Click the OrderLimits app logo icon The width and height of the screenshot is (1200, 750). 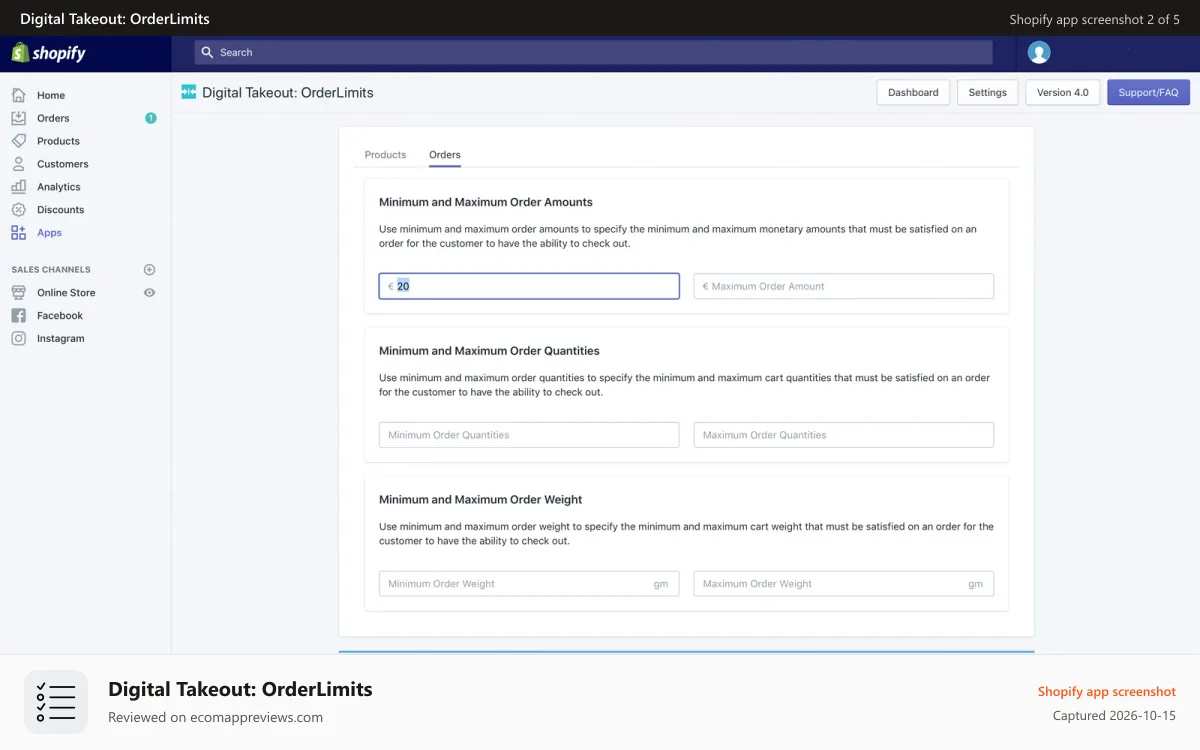[x=189, y=92]
